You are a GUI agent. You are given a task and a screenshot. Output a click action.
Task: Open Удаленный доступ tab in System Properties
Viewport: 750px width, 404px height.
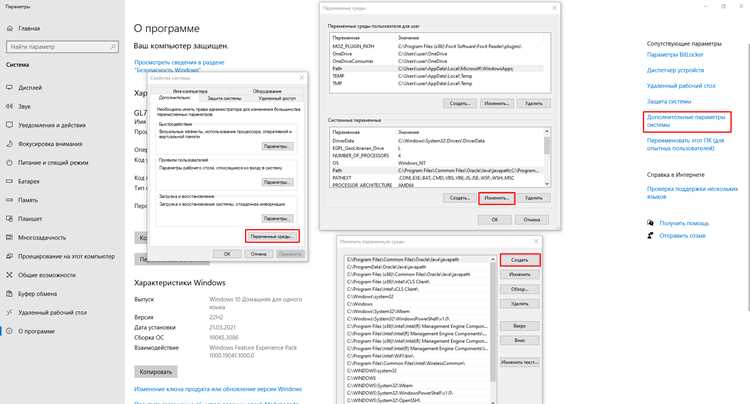(x=277, y=98)
